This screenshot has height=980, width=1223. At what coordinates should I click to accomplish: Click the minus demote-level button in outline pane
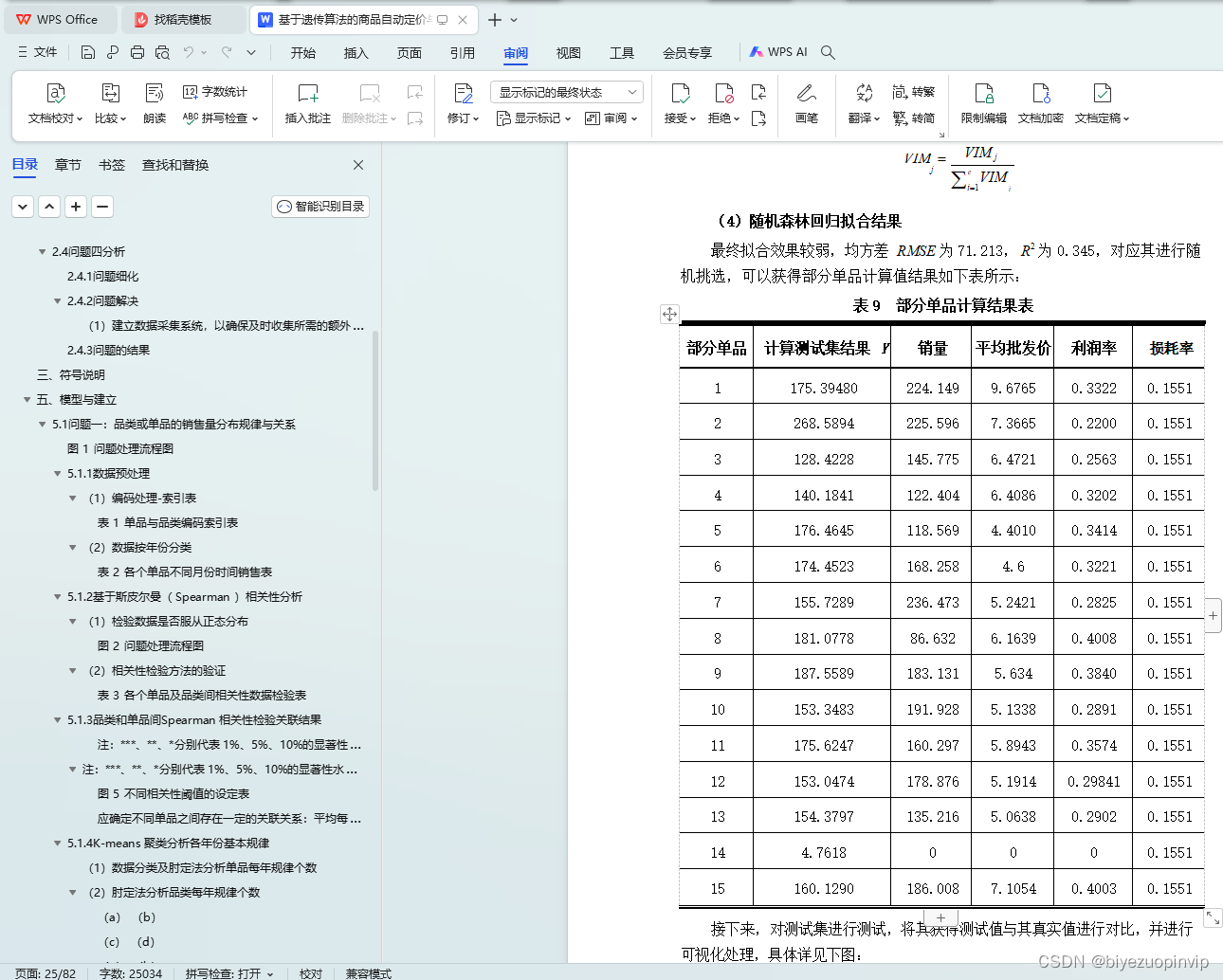click(103, 207)
